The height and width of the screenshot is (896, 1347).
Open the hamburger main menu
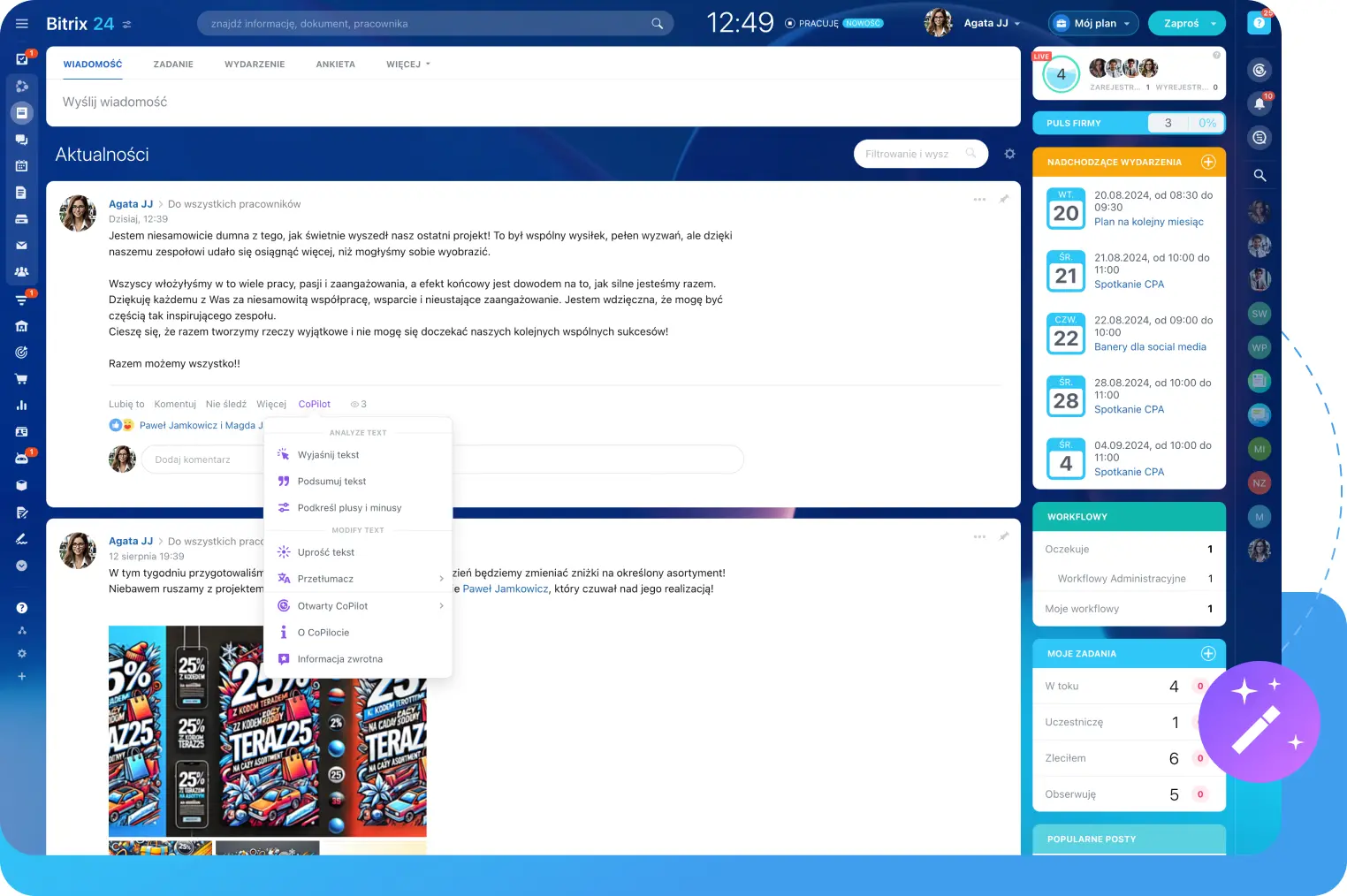pyautogui.click(x=22, y=24)
